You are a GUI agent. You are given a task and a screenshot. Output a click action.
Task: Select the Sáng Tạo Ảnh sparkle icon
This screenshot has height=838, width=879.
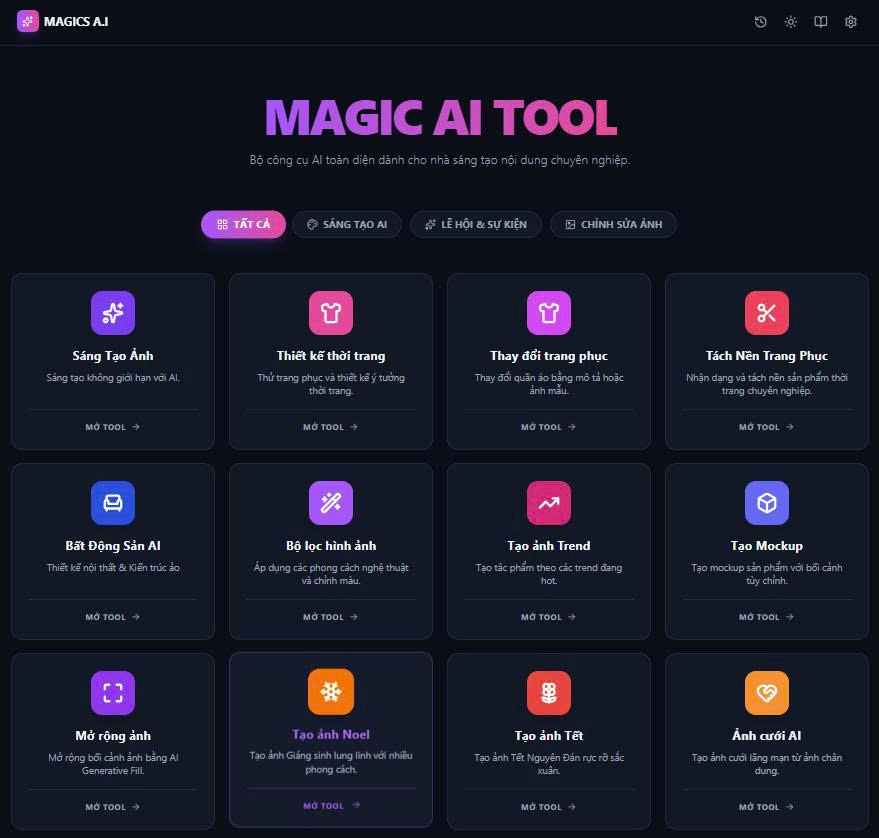click(112, 313)
